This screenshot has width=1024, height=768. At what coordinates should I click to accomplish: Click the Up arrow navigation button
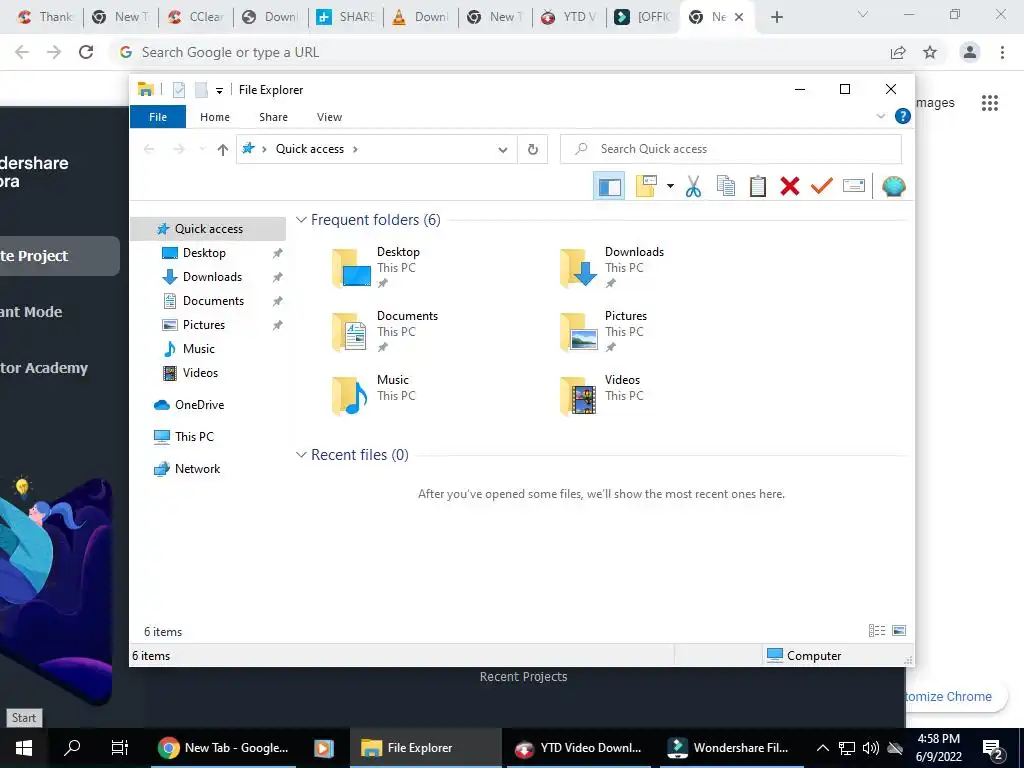pyautogui.click(x=223, y=150)
